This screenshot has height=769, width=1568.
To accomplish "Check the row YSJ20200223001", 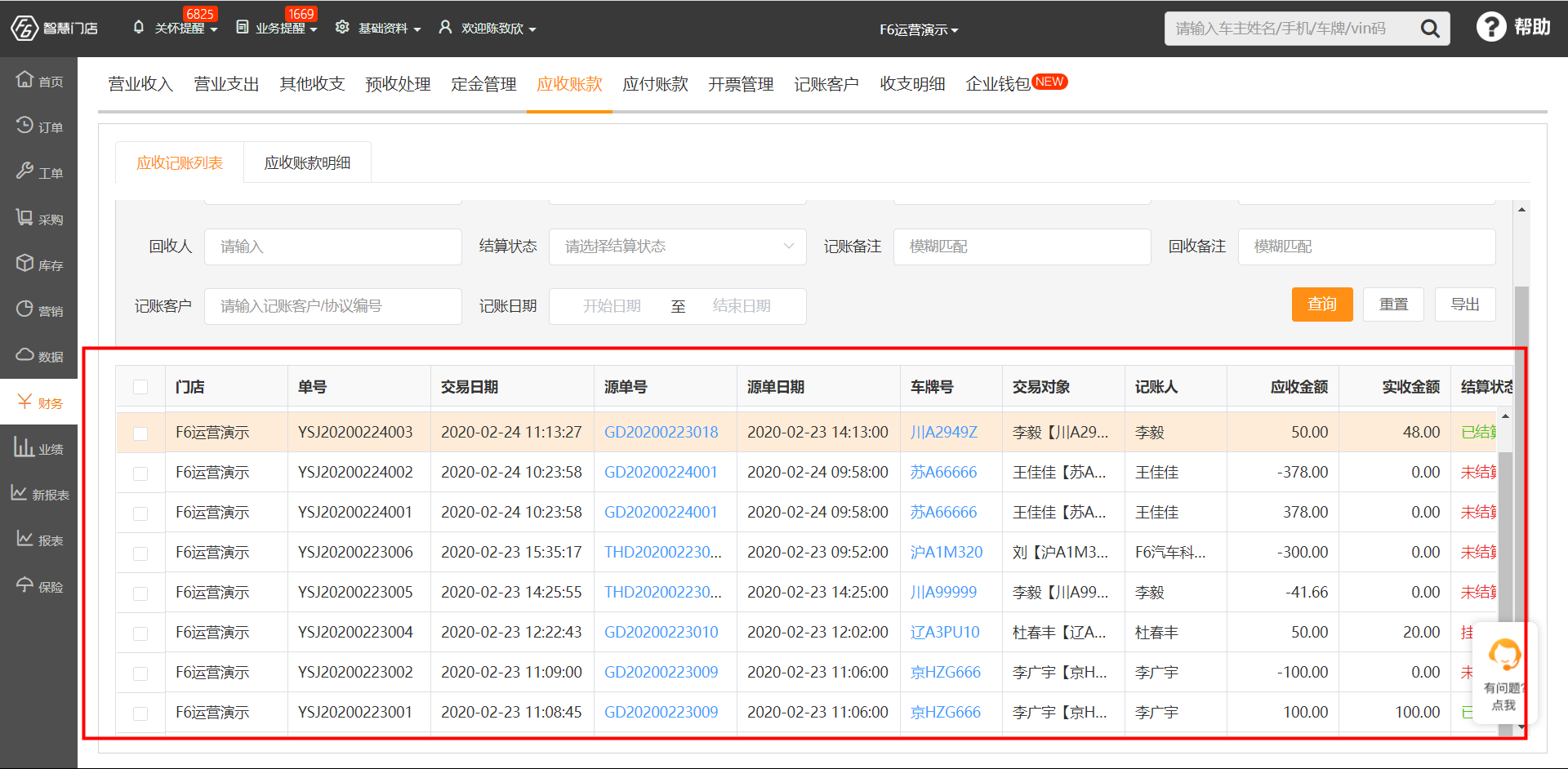I will coord(140,713).
